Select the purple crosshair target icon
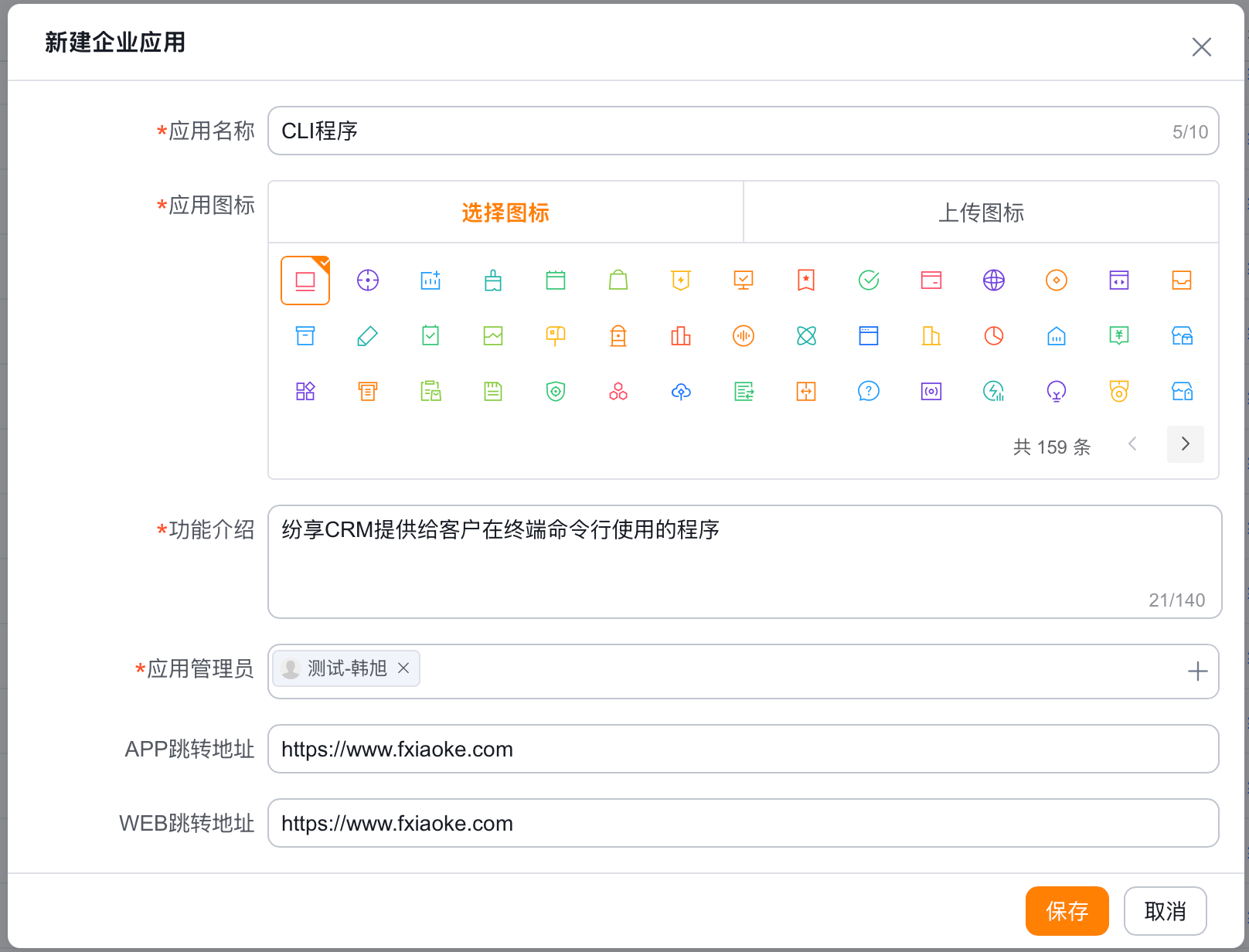This screenshot has width=1249, height=952. [x=368, y=280]
